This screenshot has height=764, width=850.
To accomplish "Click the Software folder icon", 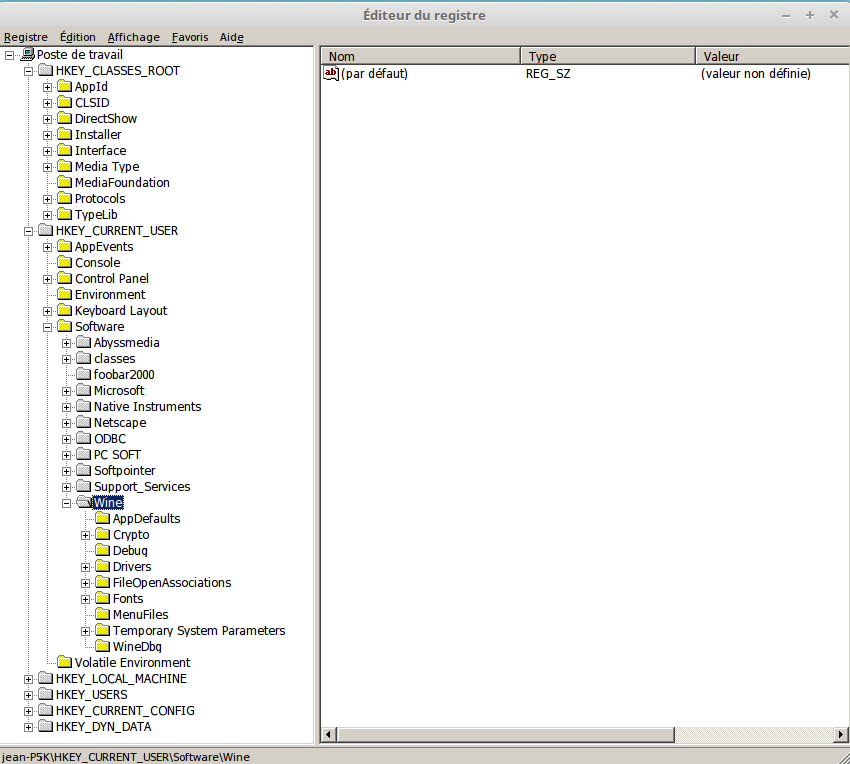I will [x=65, y=327].
